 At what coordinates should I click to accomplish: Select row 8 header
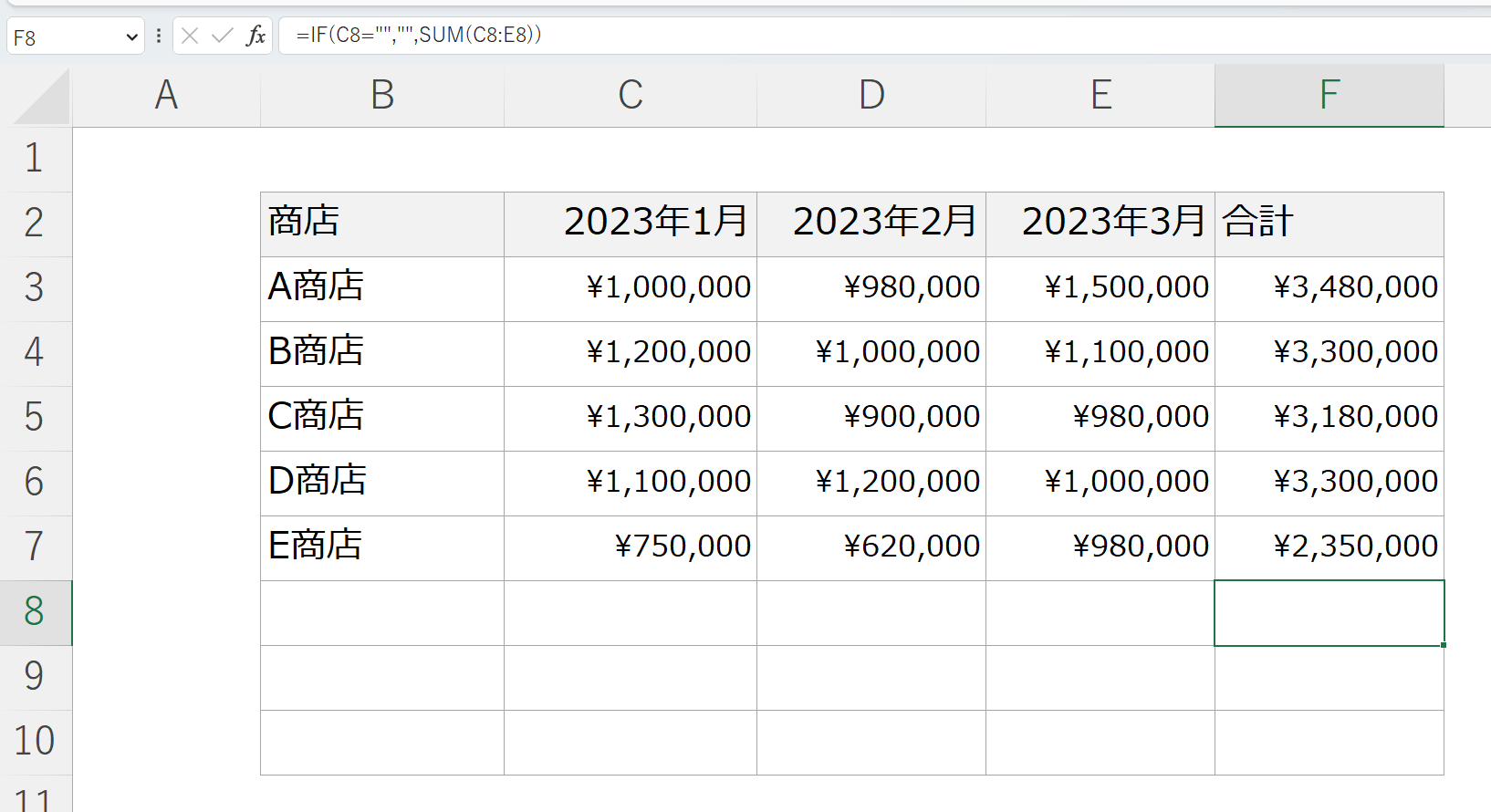(x=35, y=612)
